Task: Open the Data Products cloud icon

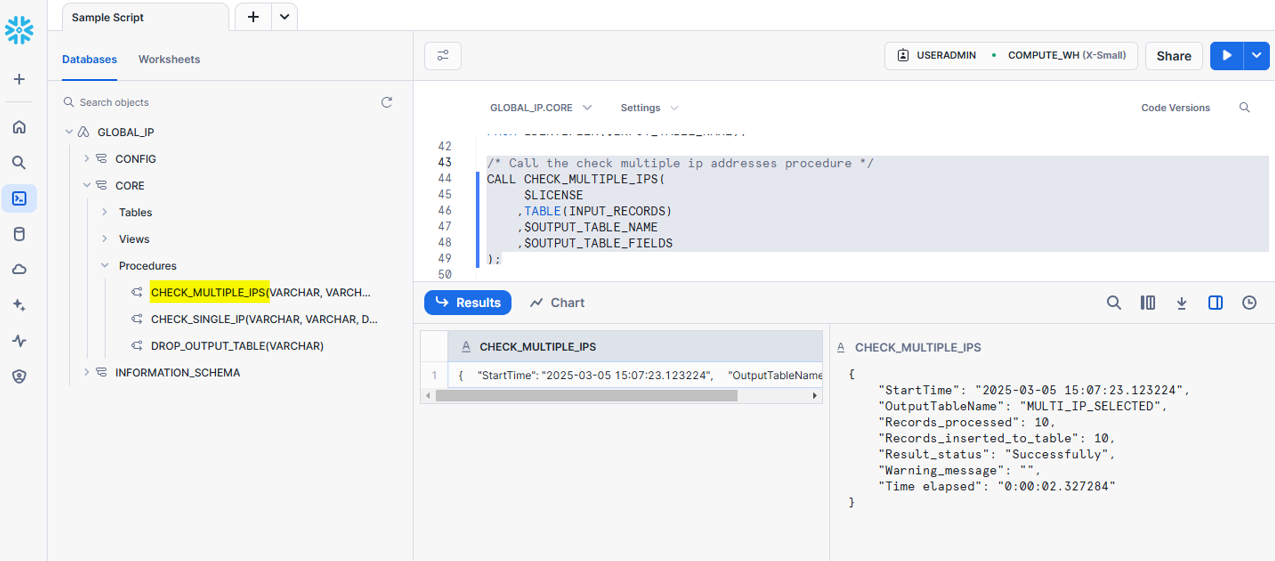Action: click(19, 270)
